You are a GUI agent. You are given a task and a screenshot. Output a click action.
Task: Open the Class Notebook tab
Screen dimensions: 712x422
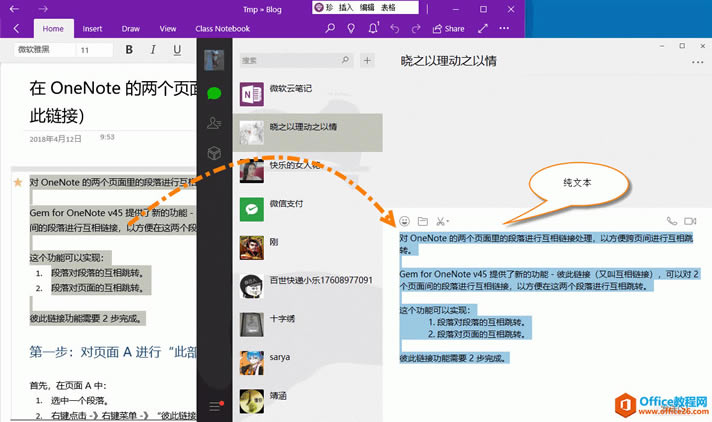(x=222, y=29)
